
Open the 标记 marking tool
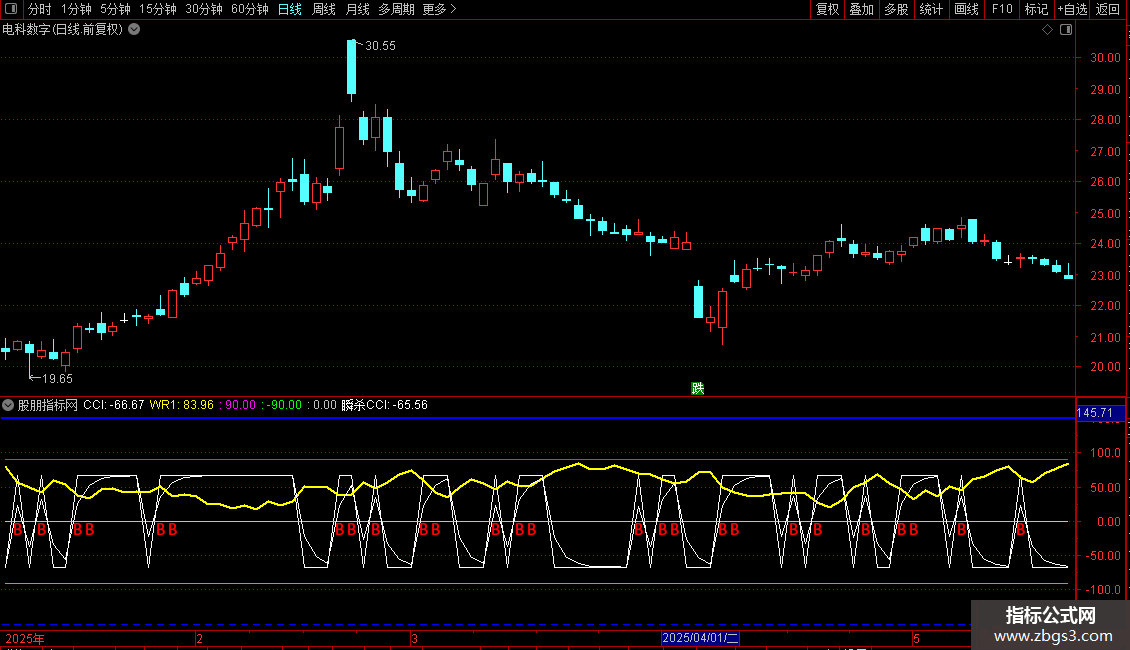click(1036, 10)
